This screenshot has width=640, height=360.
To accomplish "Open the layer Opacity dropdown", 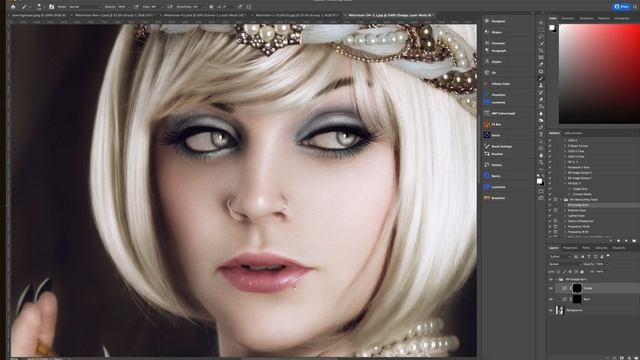I will pyautogui.click(x=601, y=264).
